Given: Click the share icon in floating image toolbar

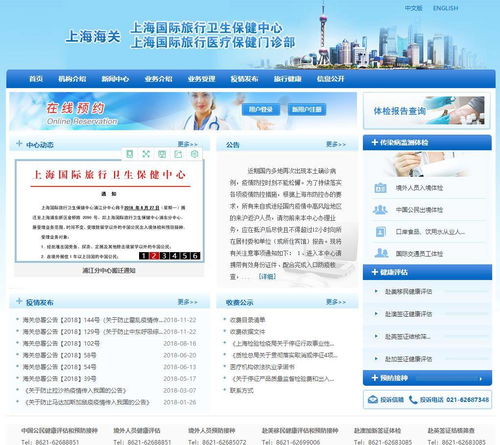Looking at the screenshot, I should pos(178,154).
